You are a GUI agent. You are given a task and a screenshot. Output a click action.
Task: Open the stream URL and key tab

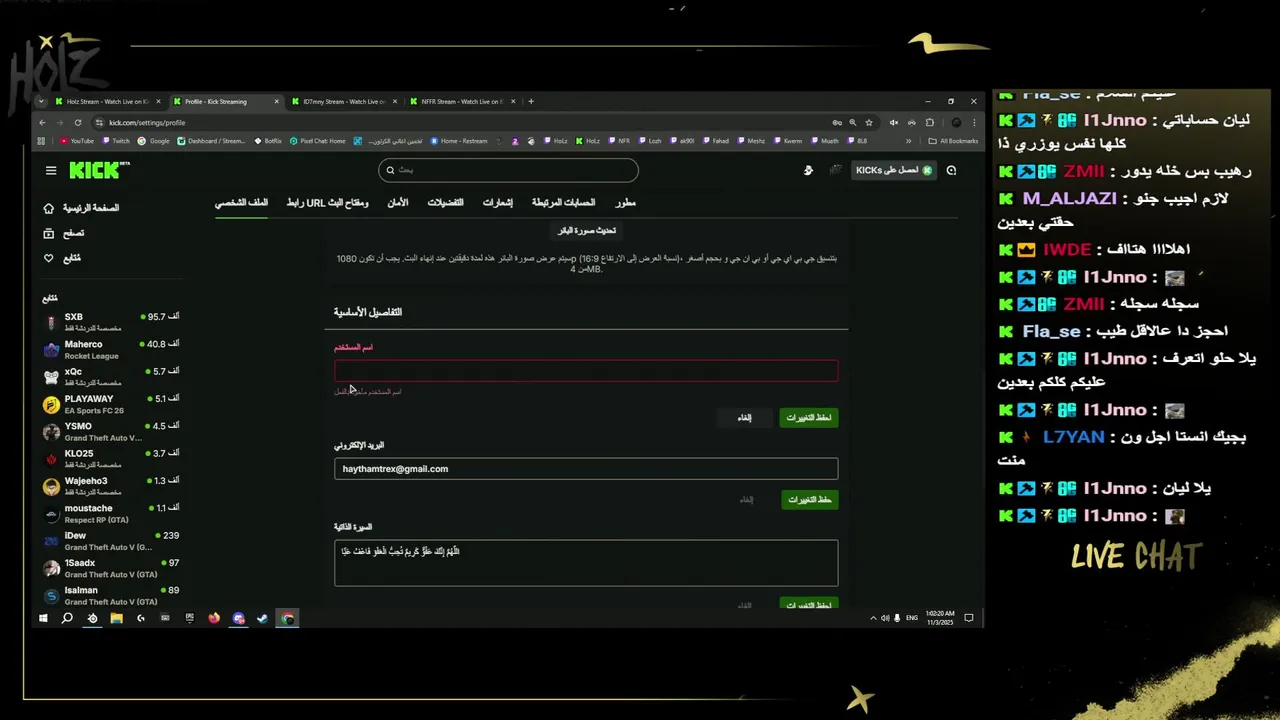(x=327, y=203)
